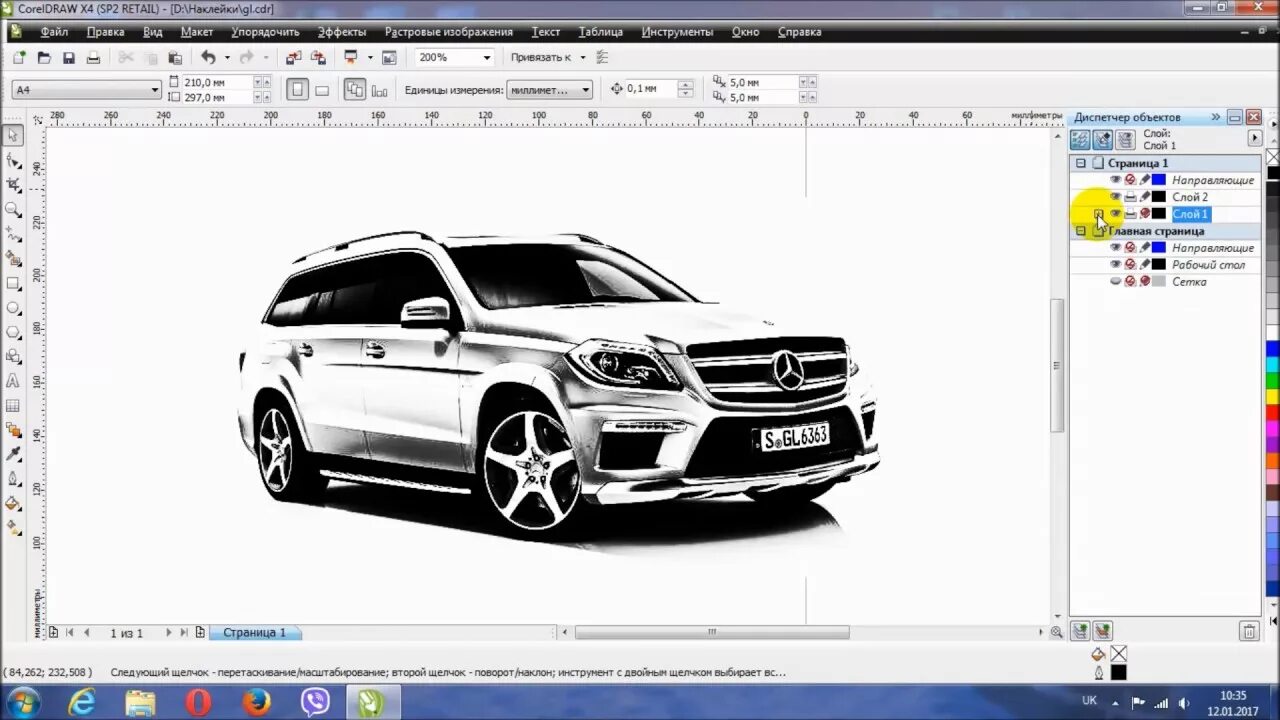
Task: Toggle Edit Across Layers button
Action: [x=1103, y=140]
